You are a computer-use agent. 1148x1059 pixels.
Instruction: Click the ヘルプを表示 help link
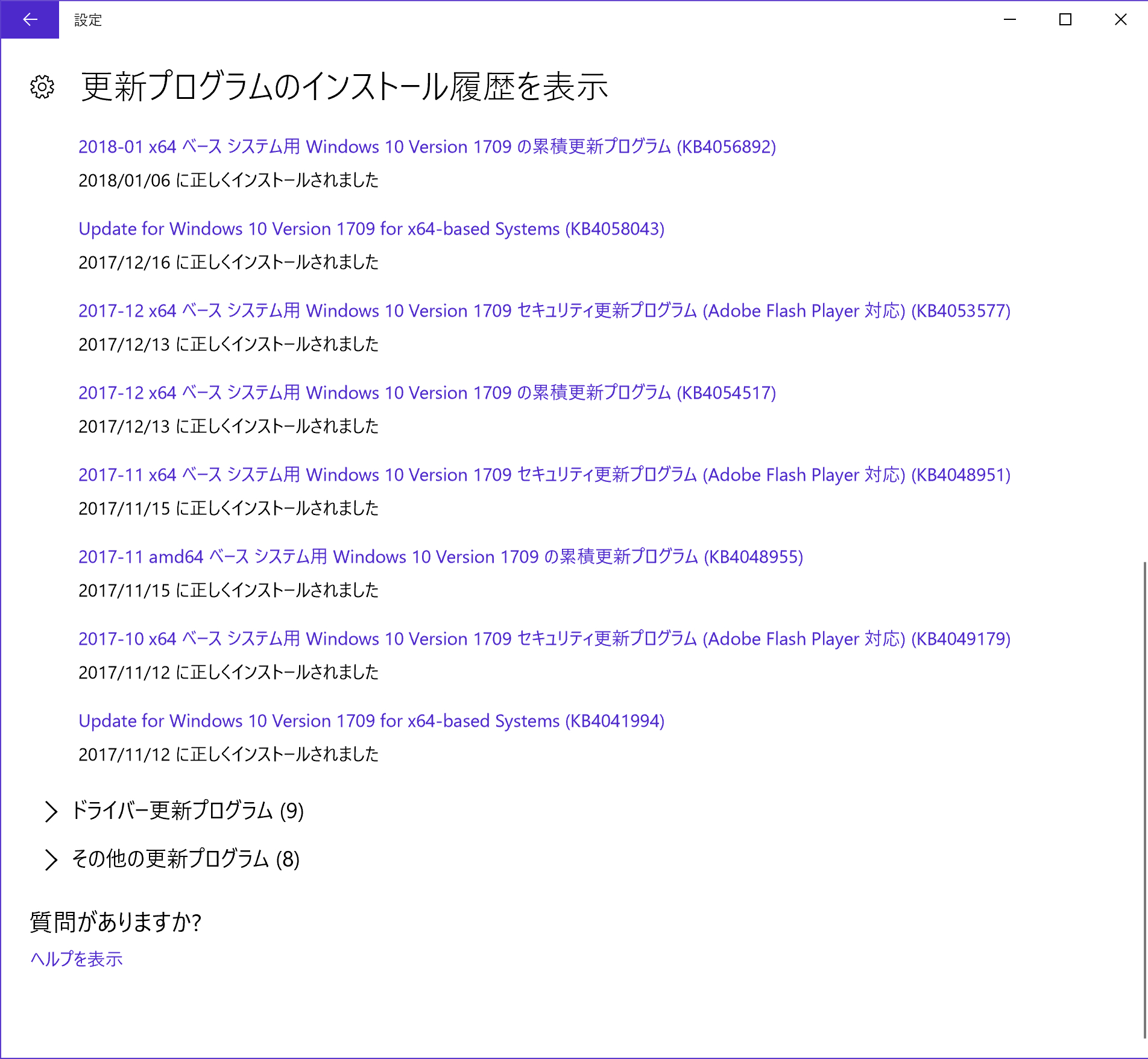[x=77, y=959]
